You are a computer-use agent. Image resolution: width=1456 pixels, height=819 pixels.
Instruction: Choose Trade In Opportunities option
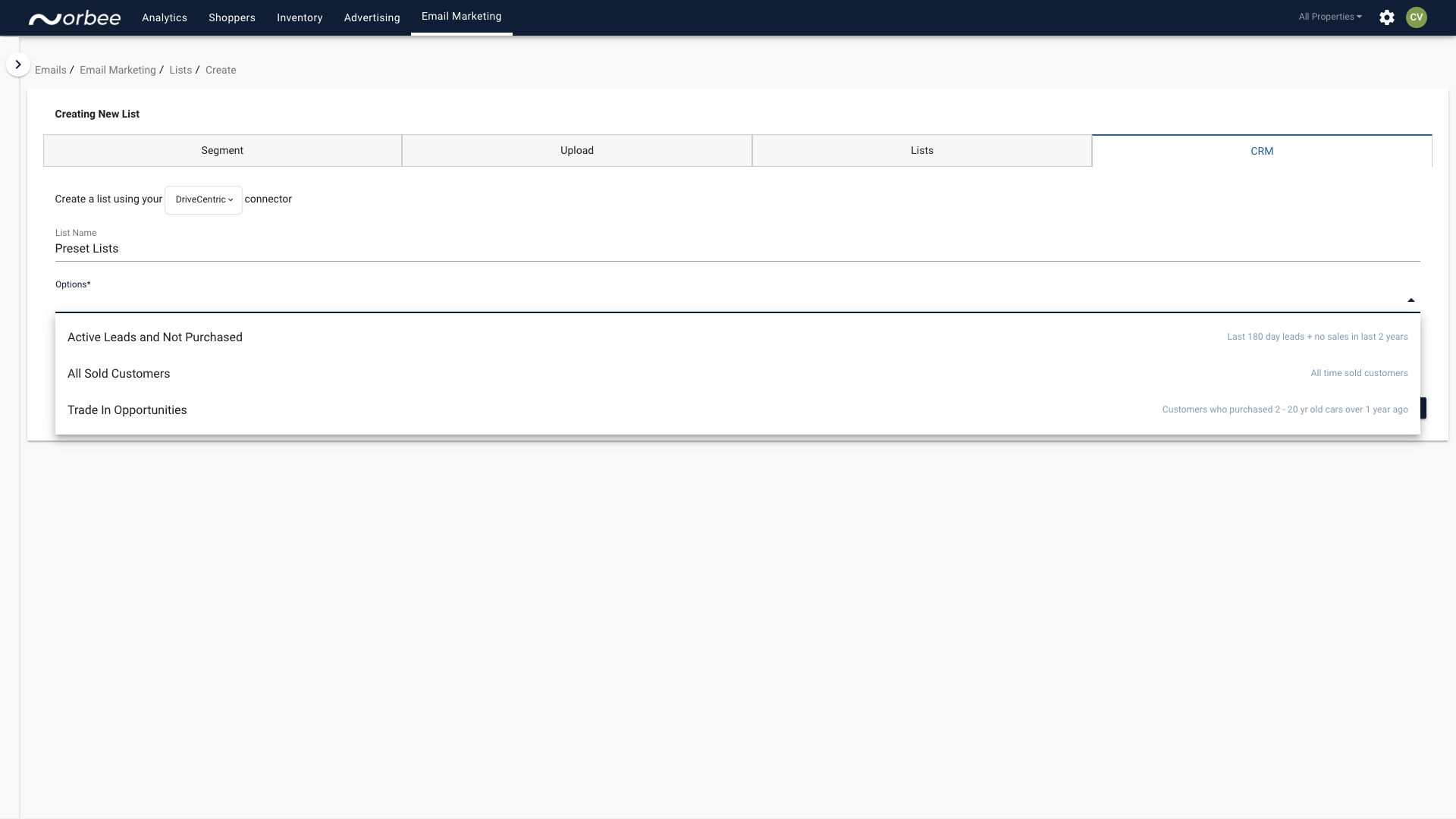coord(127,410)
